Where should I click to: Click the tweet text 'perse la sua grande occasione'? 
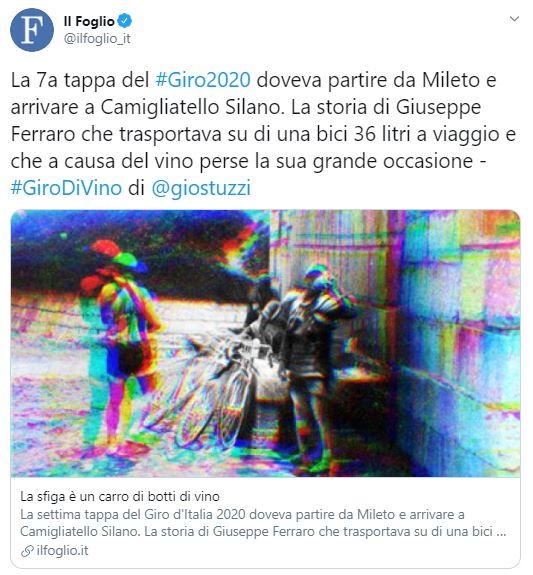tap(337, 161)
